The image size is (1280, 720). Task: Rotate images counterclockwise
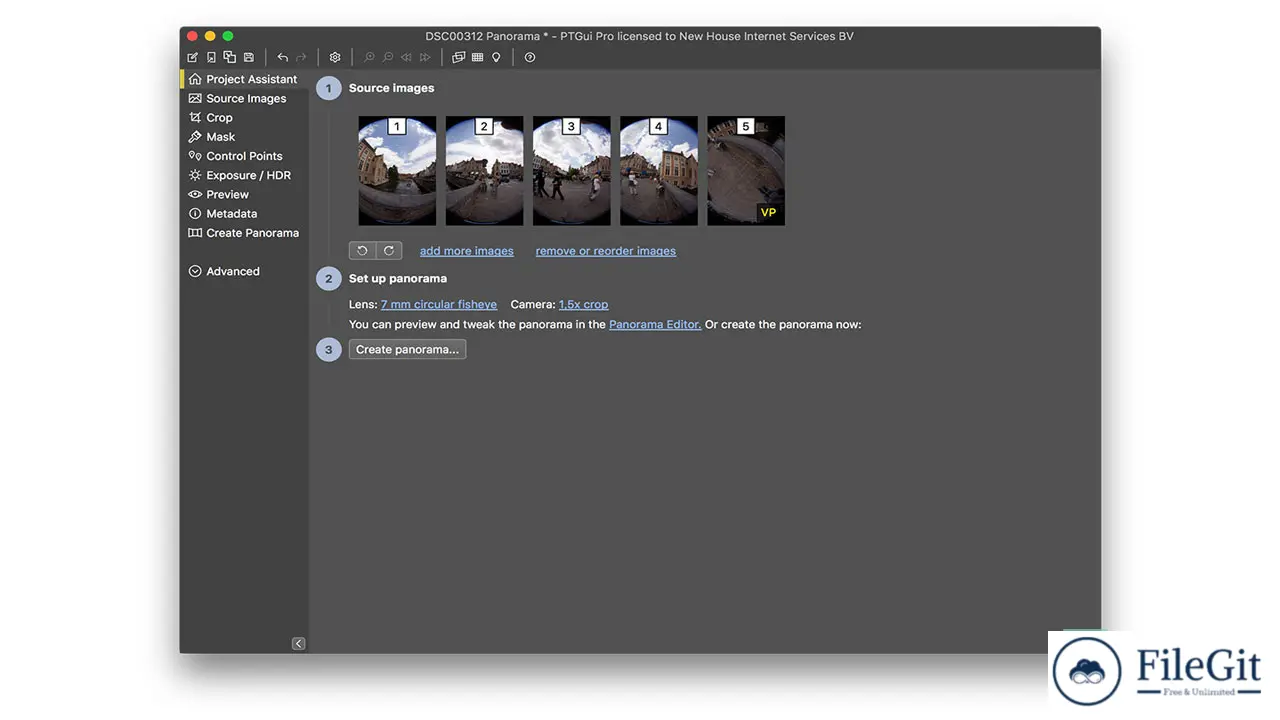tap(362, 251)
